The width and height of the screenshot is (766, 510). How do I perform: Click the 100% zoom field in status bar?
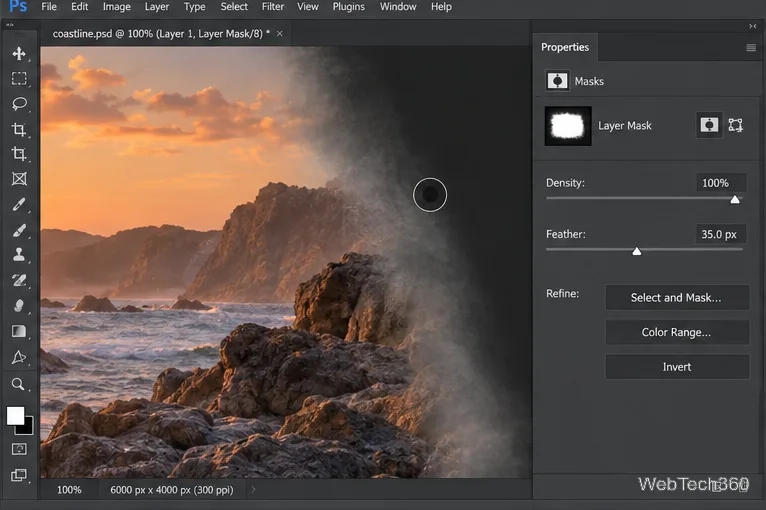pos(69,489)
